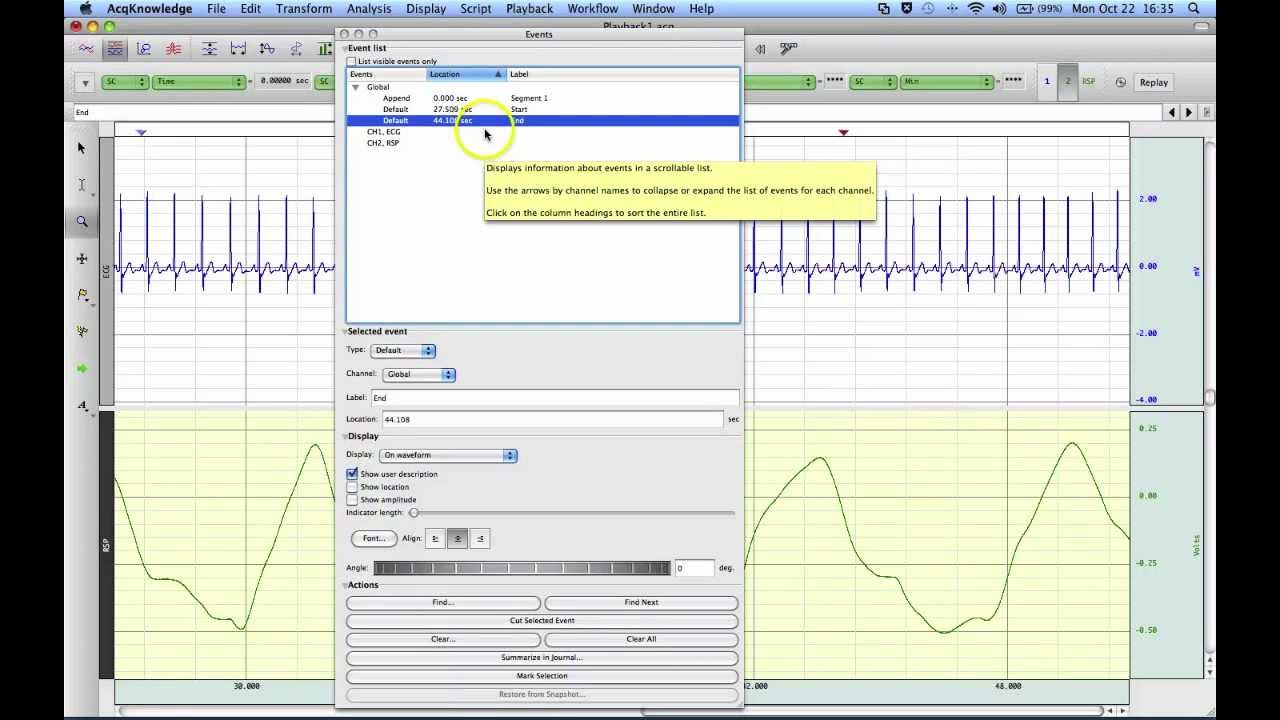The width and height of the screenshot is (1280, 720).
Task: Enable Show location checkbox
Action: 352,487
